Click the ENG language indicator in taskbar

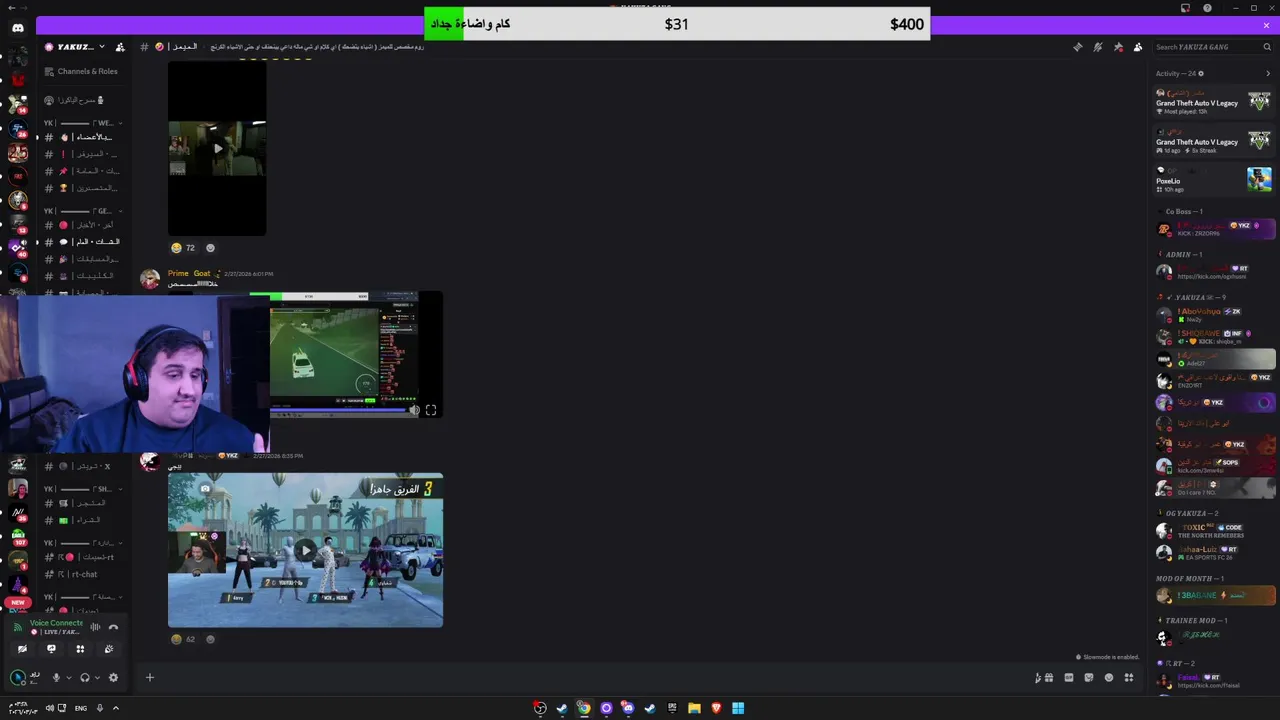tap(80, 708)
